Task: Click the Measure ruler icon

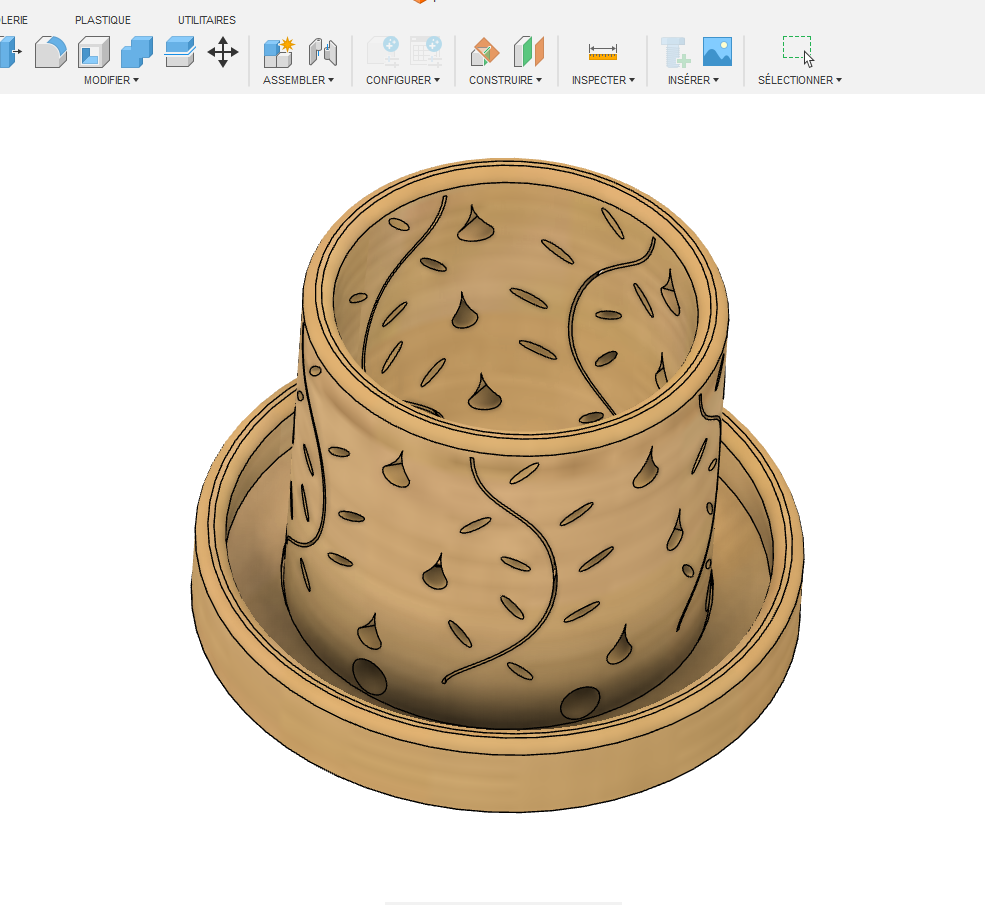Action: [x=602, y=51]
